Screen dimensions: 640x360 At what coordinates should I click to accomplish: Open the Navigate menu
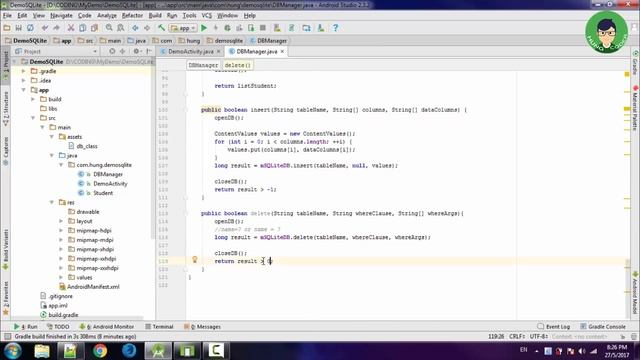tap(61, 16)
